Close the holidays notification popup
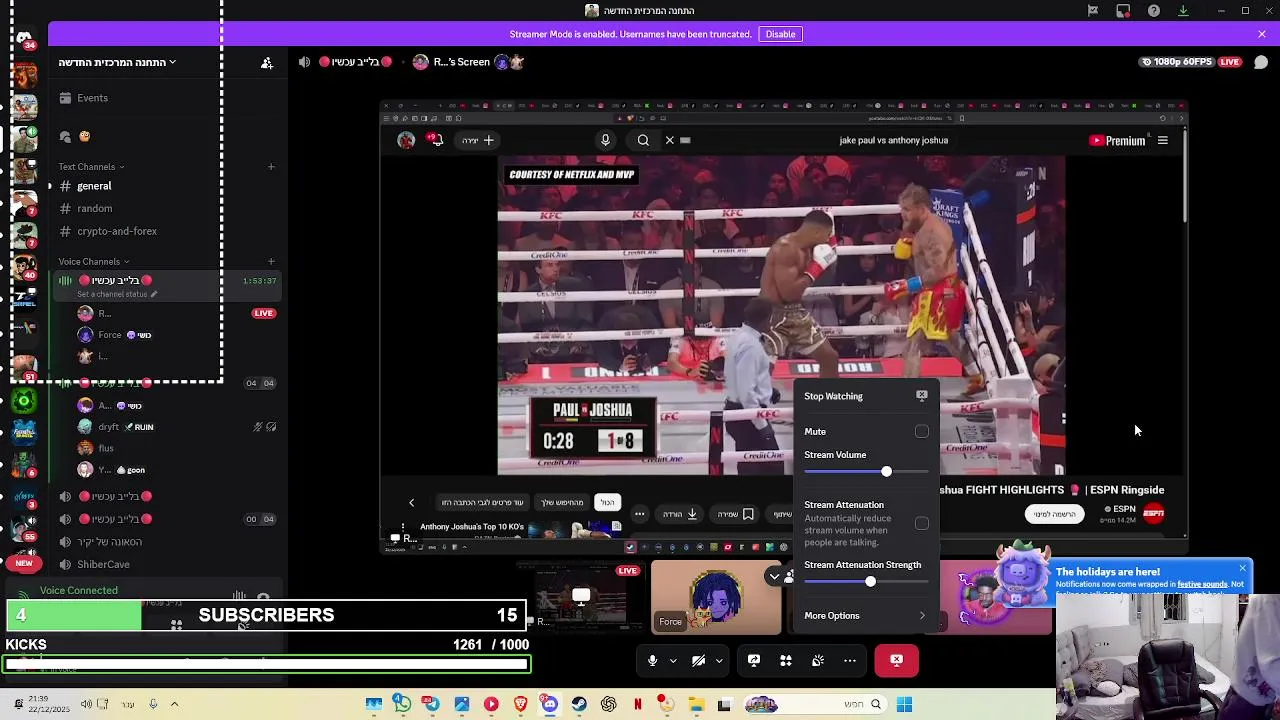Viewport: 1280px width, 720px height. tap(1242, 568)
